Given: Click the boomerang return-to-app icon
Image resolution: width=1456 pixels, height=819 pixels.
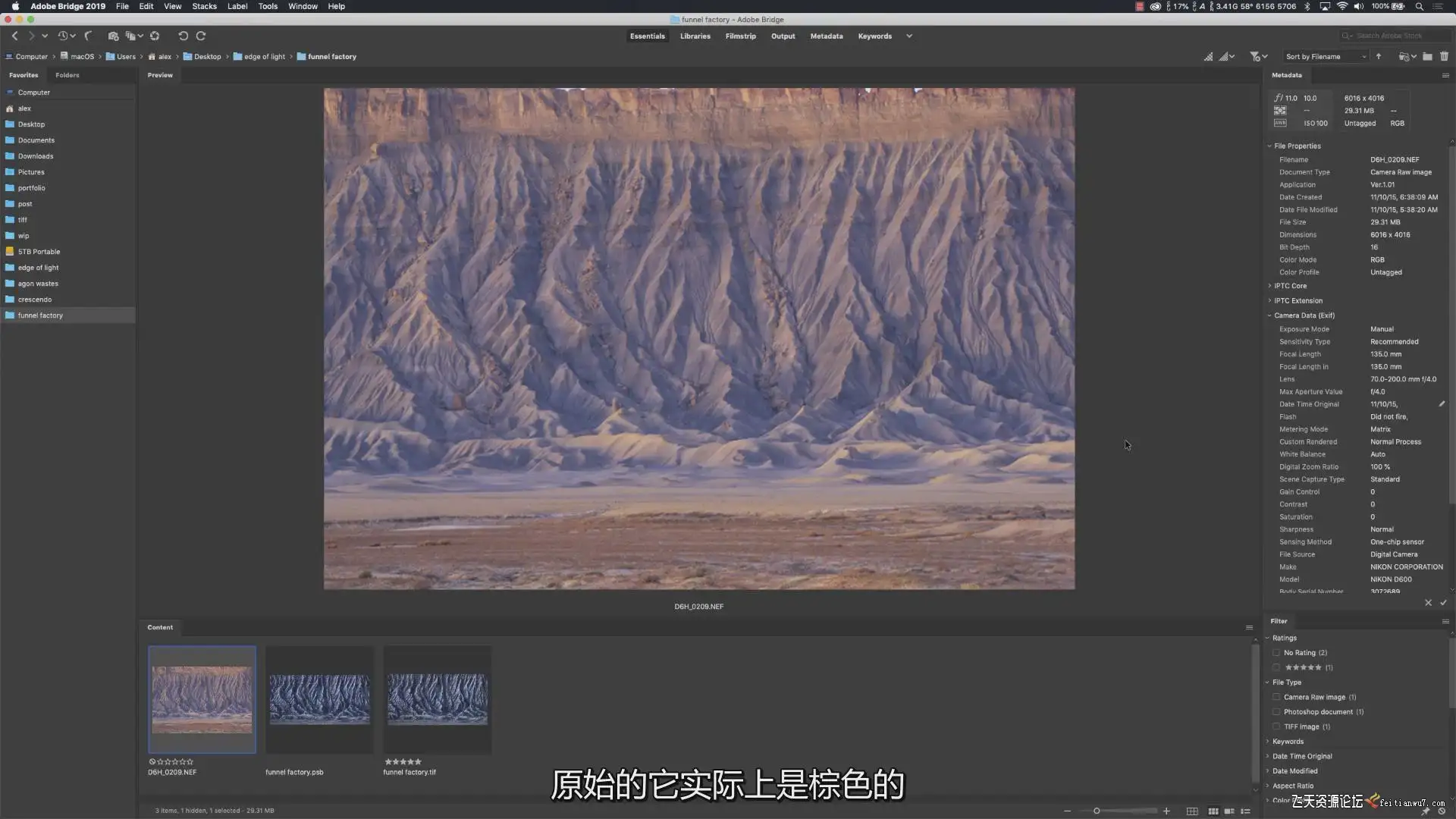Looking at the screenshot, I should (x=88, y=36).
